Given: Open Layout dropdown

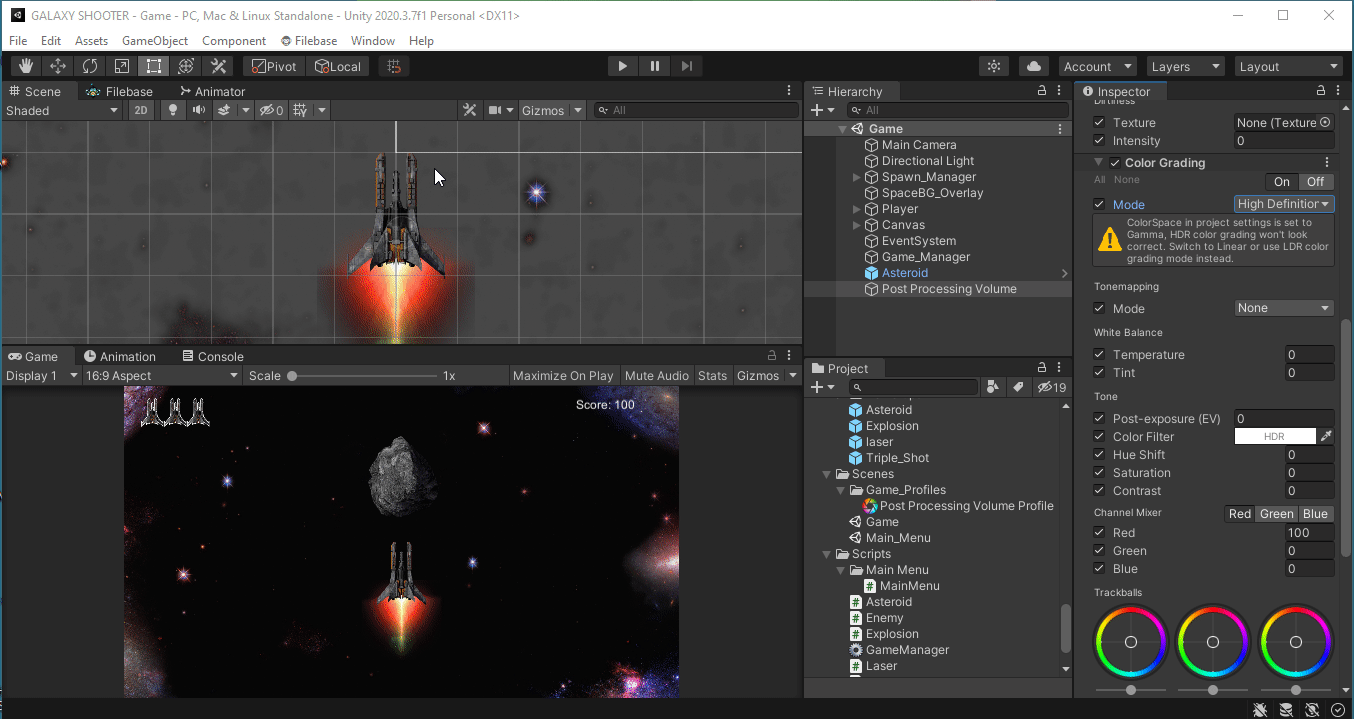Looking at the screenshot, I should (1289, 66).
